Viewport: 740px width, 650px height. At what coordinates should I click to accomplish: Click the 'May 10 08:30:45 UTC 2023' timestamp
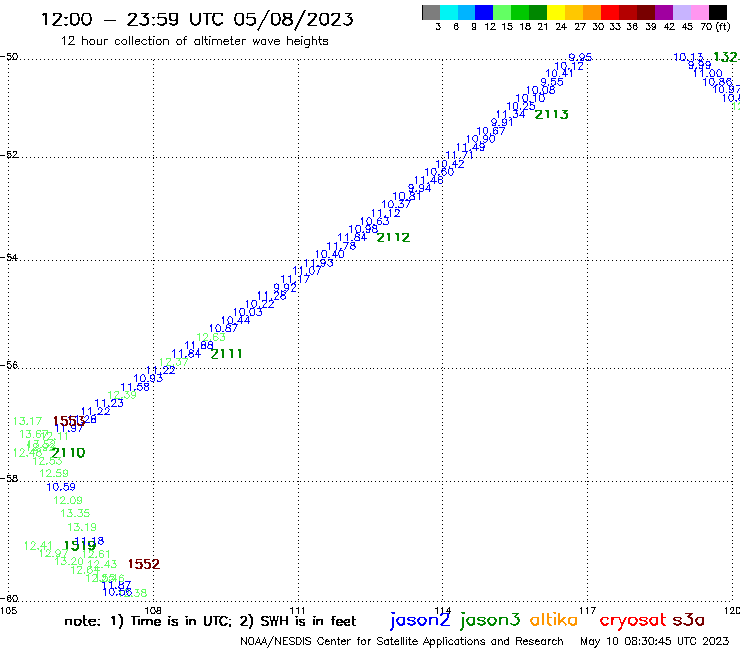pyautogui.click(x=655, y=641)
